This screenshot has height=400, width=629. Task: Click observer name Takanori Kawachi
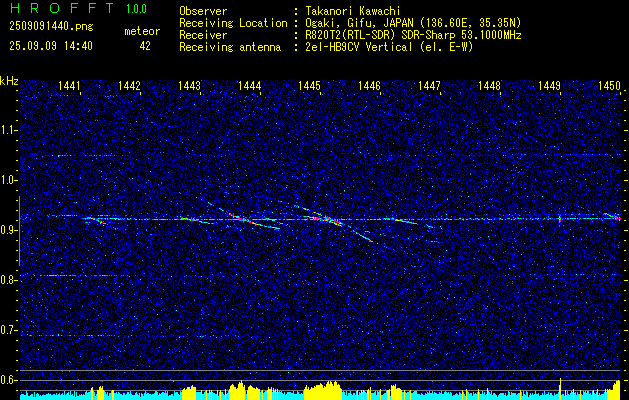tap(352, 11)
